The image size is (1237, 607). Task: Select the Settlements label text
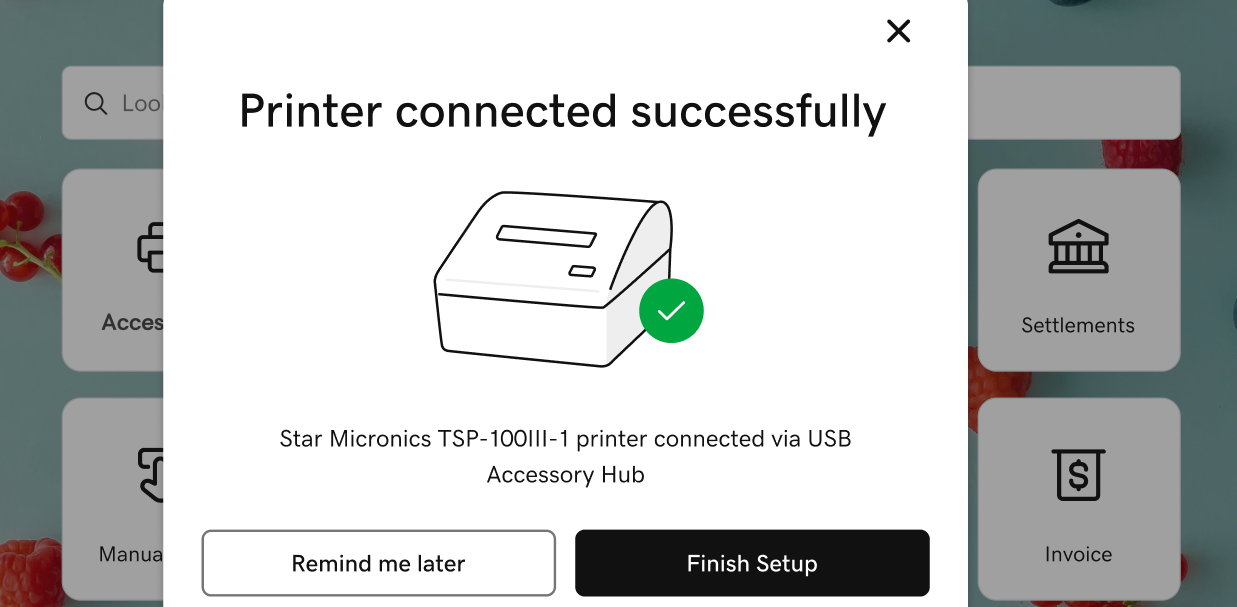point(1077,325)
